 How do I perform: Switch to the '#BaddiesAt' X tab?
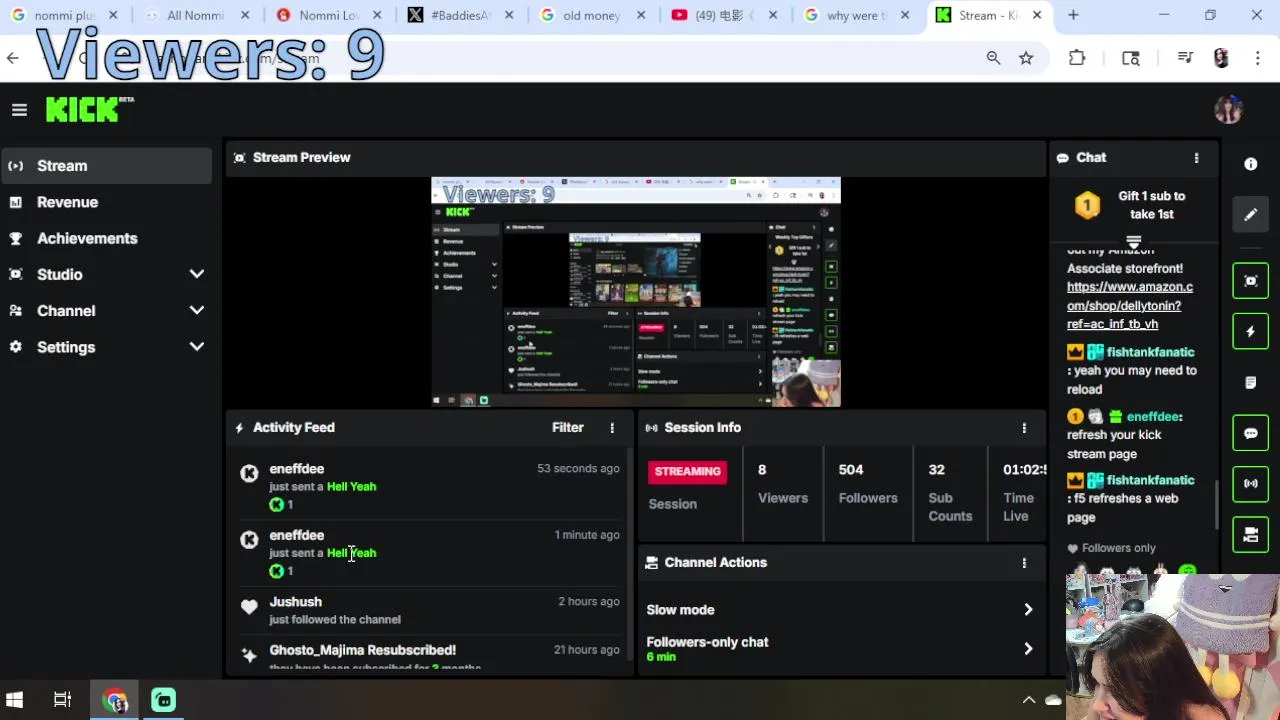click(459, 16)
